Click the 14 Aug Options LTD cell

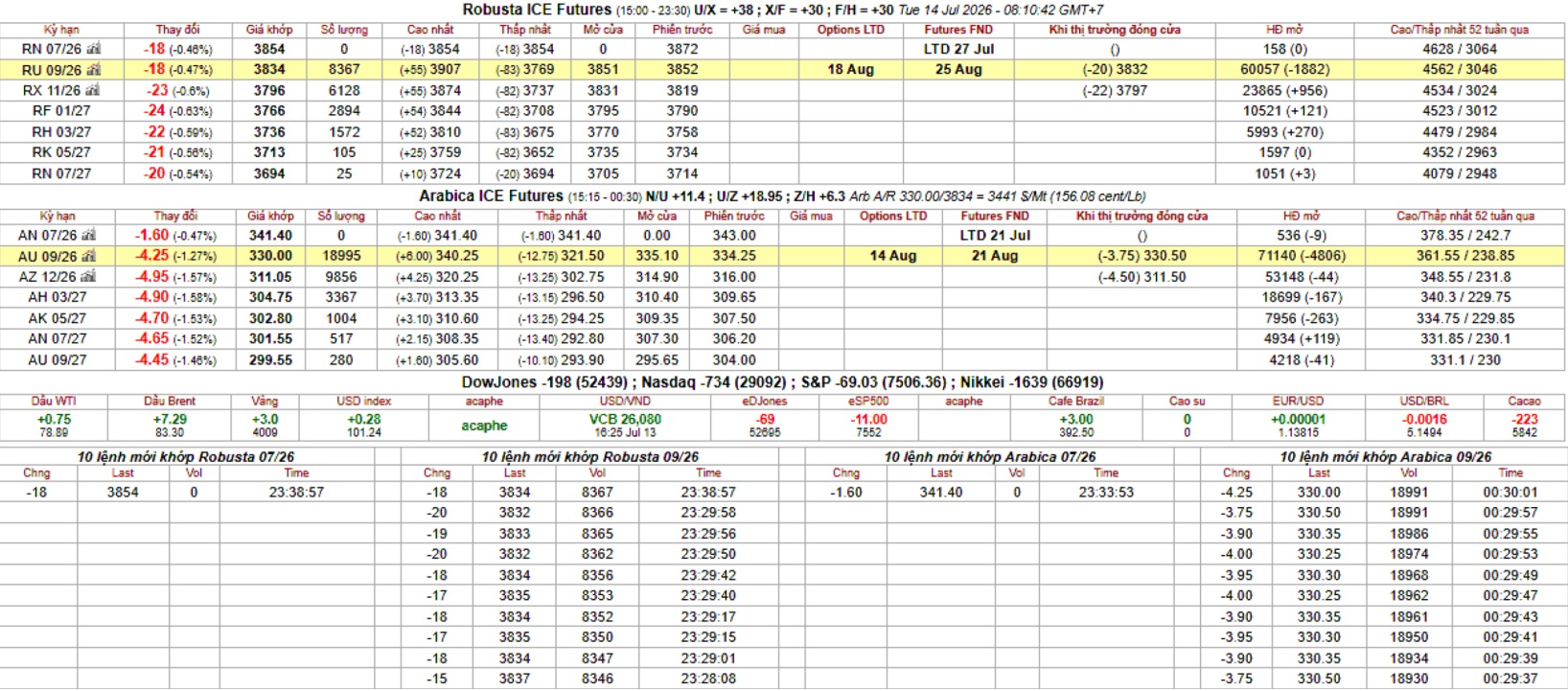point(893,256)
